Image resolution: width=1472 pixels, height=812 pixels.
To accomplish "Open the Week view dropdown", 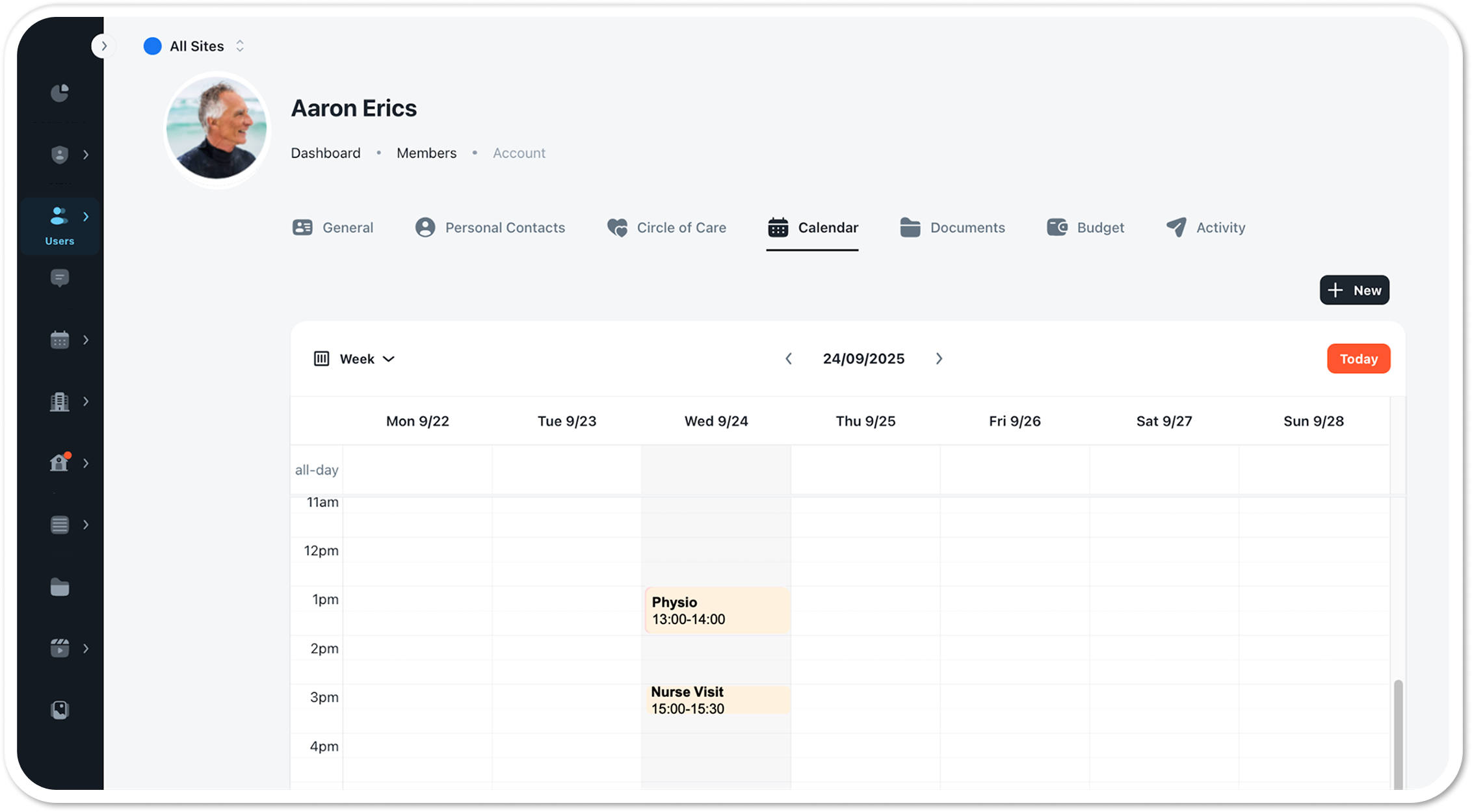I will [355, 359].
